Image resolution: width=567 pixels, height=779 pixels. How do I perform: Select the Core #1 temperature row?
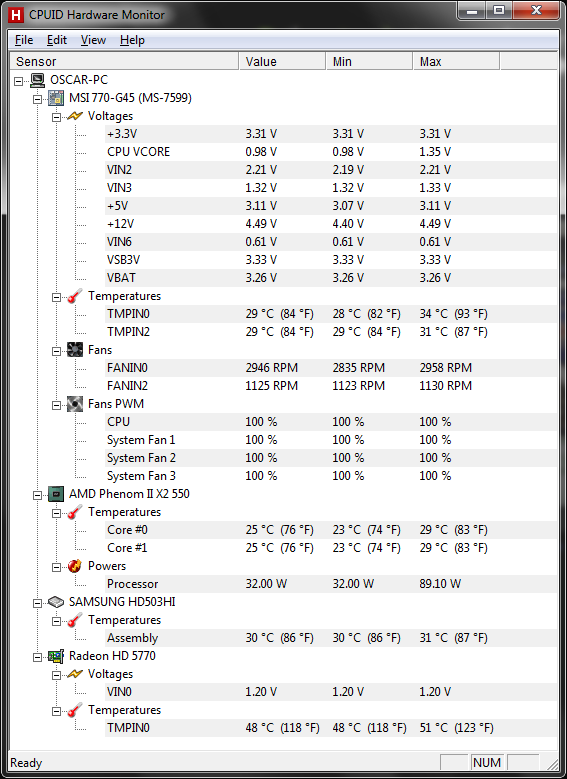(x=331, y=548)
